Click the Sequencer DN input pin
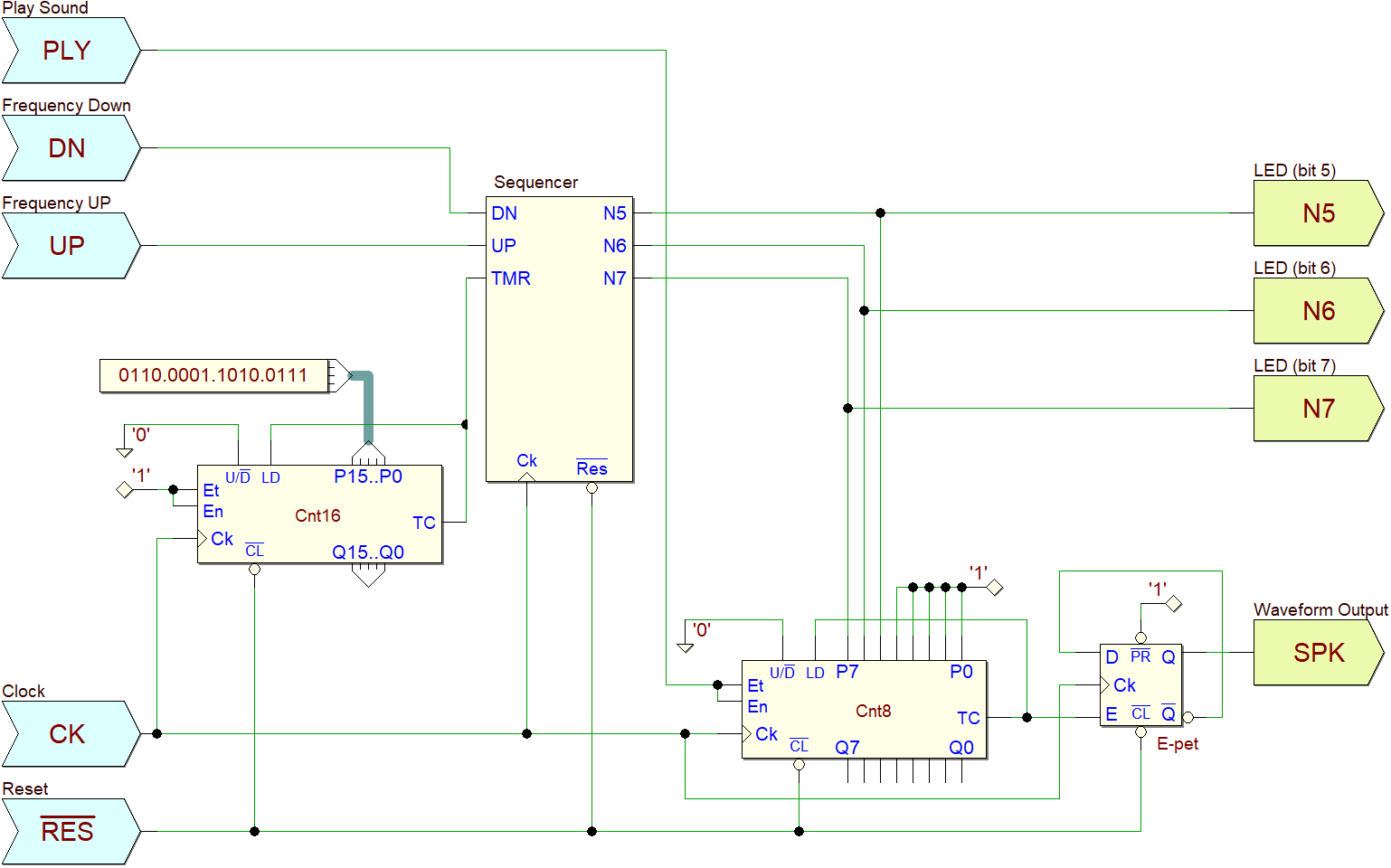Image resolution: width=1391 pixels, height=868 pixels. pos(505,213)
